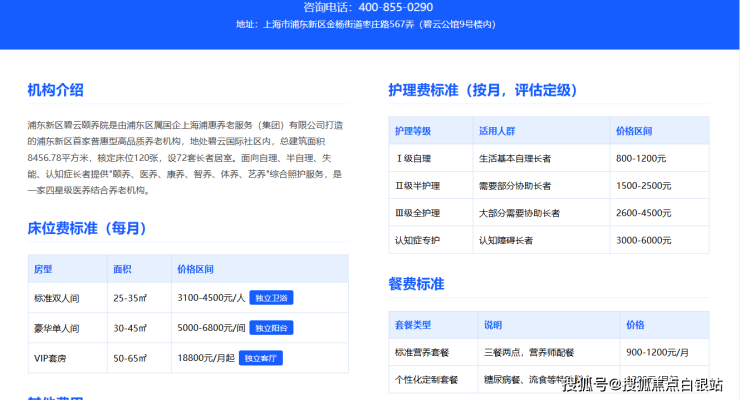Click the 独立卫浴 tag button
Viewport: 740px width, 400px height.
[x=271, y=298]
